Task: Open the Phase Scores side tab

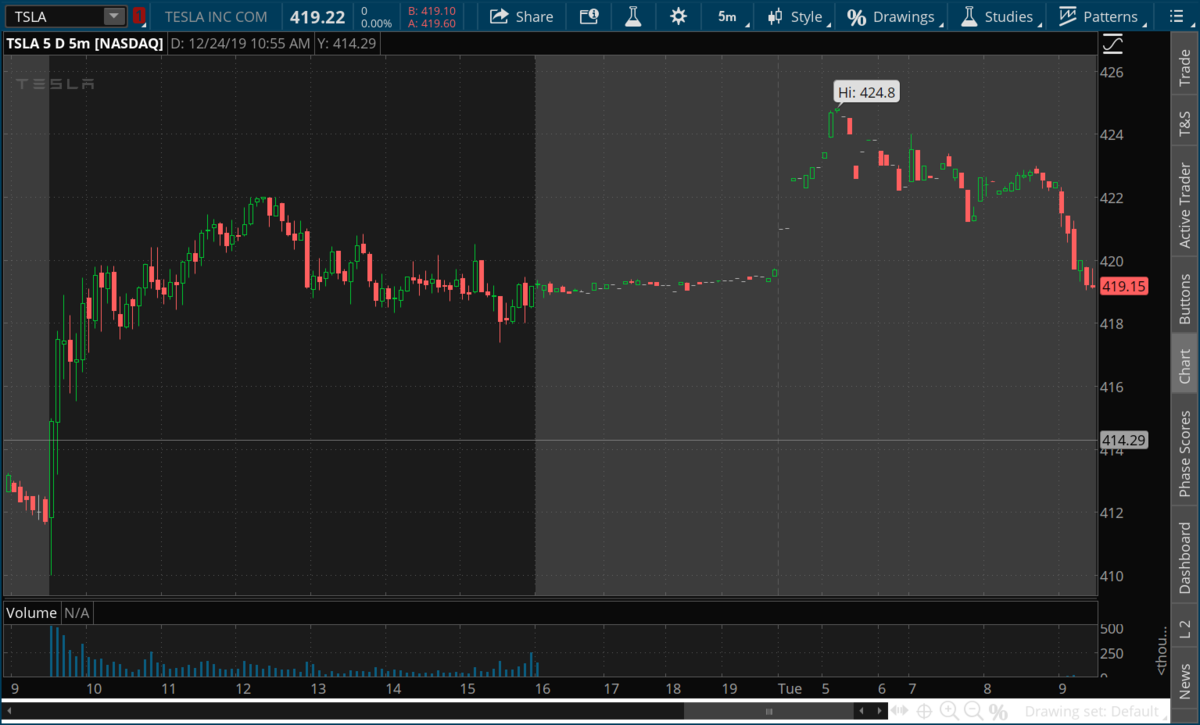Action: (1185, 452)
